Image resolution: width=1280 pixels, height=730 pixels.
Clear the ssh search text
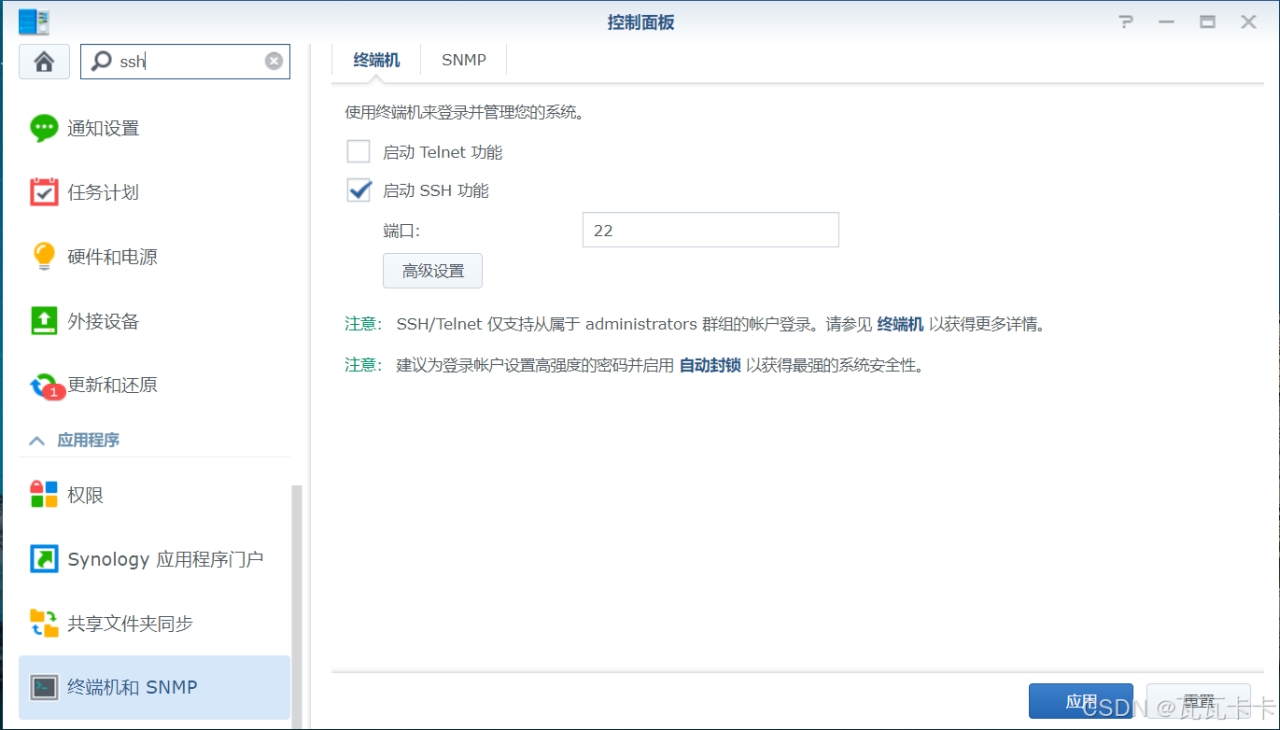(x=273, y=61)
